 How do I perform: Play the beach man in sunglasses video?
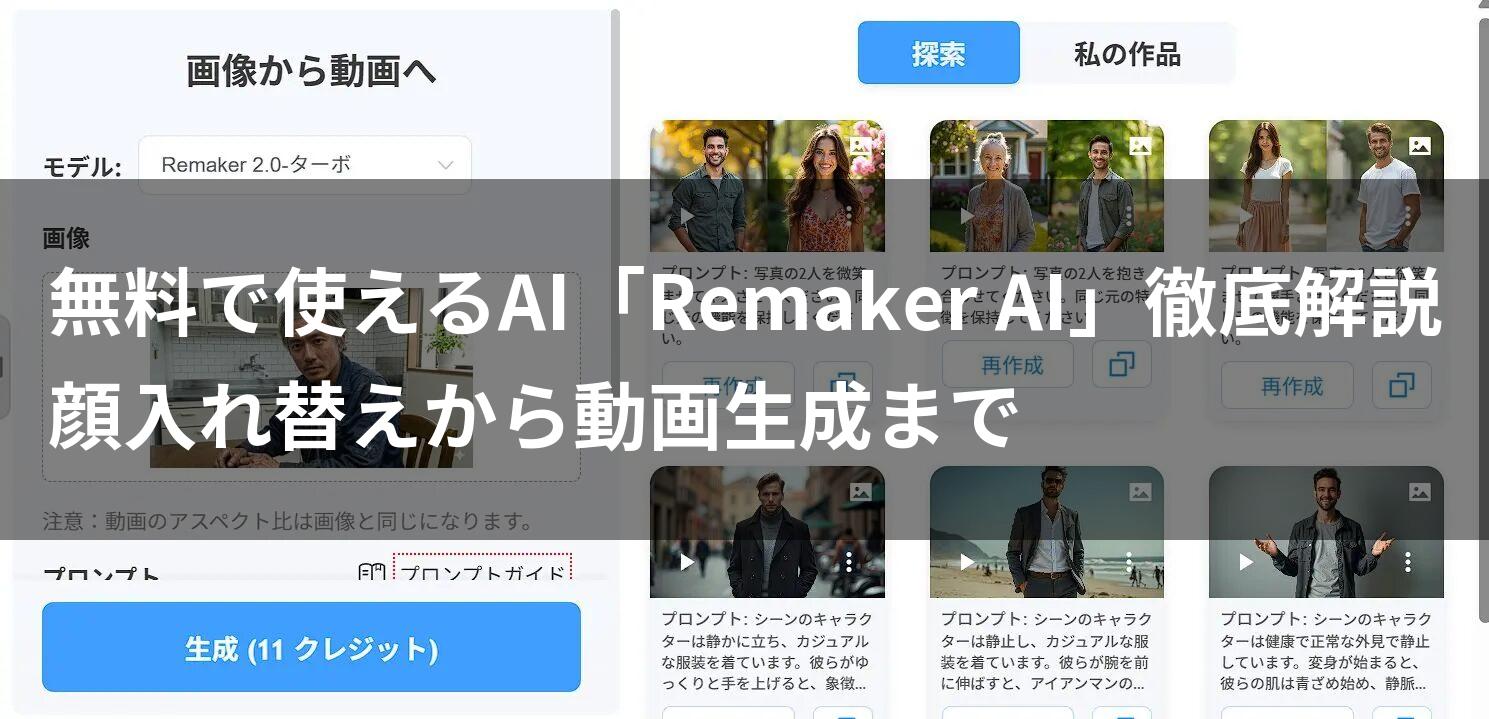(966, 562)
